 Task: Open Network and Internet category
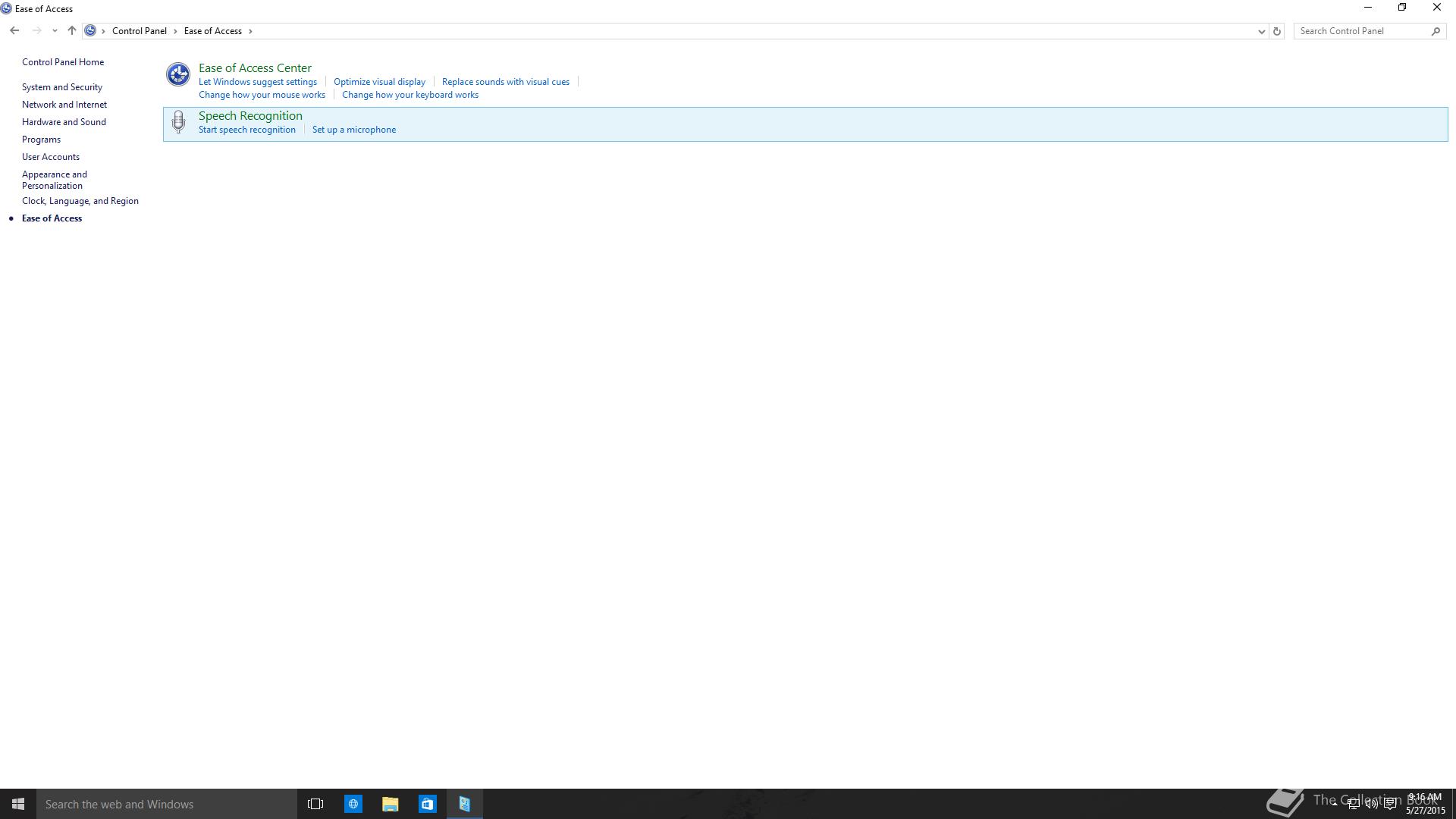tap(64, 105)
